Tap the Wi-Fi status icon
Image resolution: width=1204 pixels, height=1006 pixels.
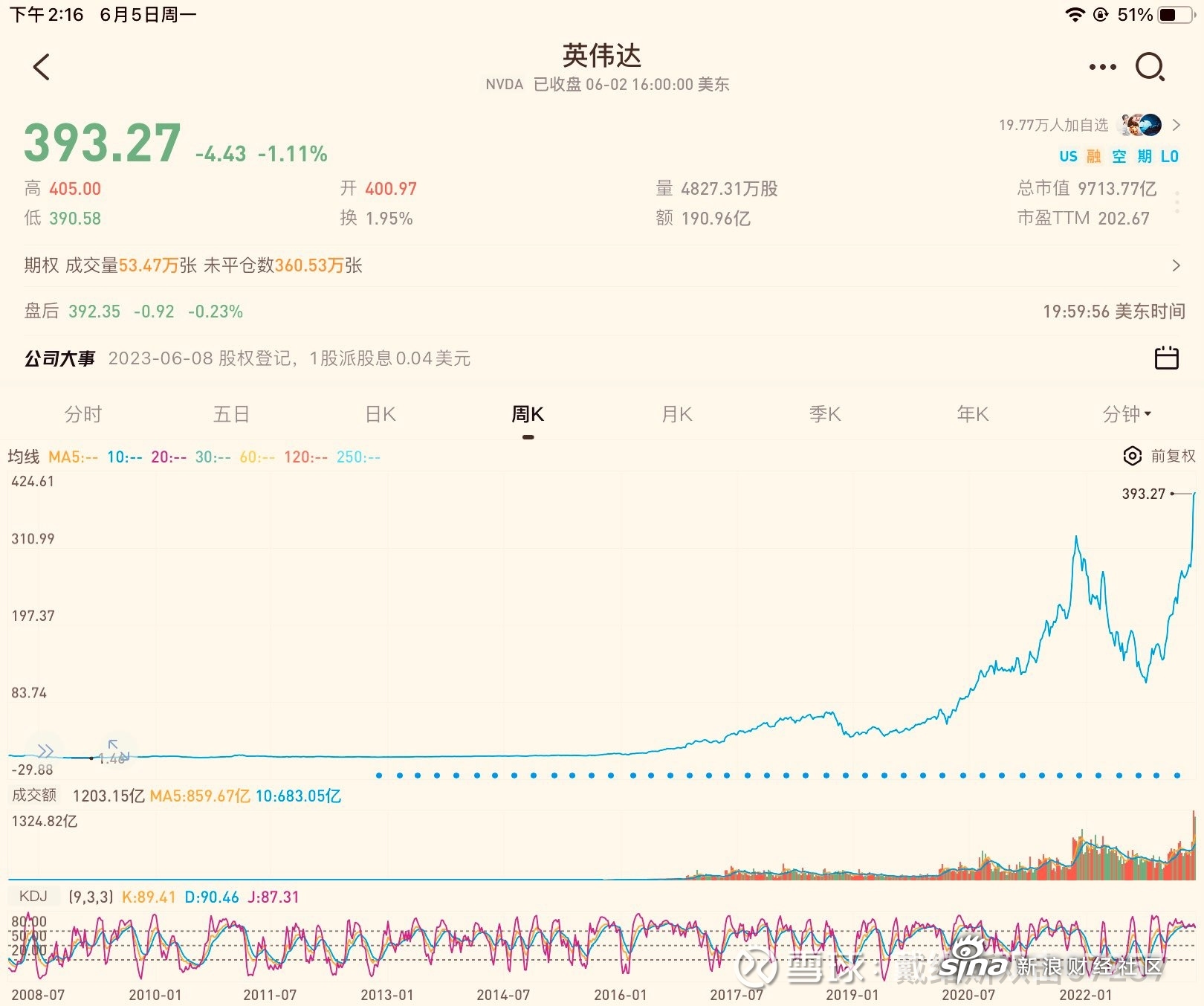(x=1075, y=15)
